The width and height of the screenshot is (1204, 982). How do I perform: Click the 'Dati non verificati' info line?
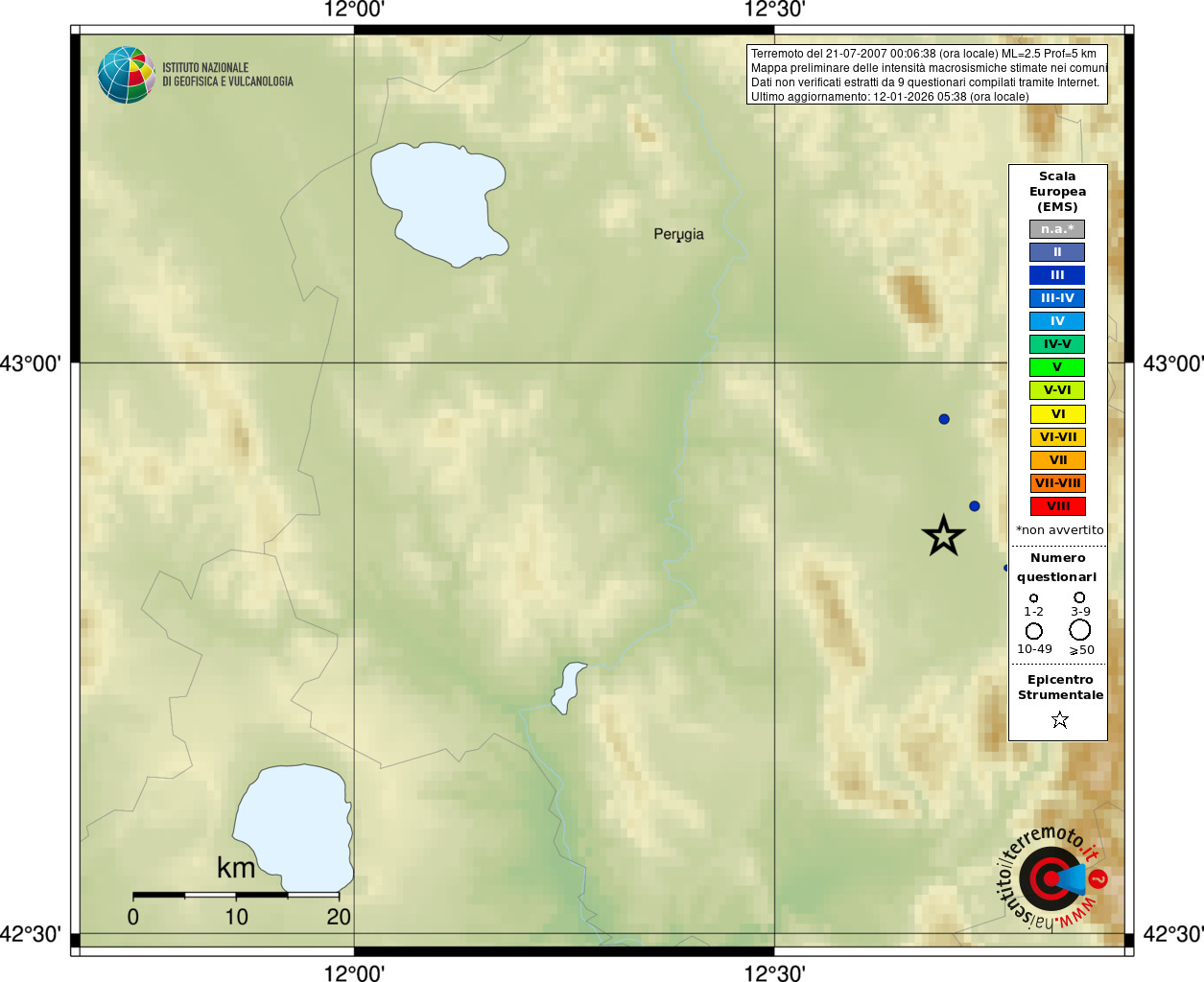(x=925, y=82)
